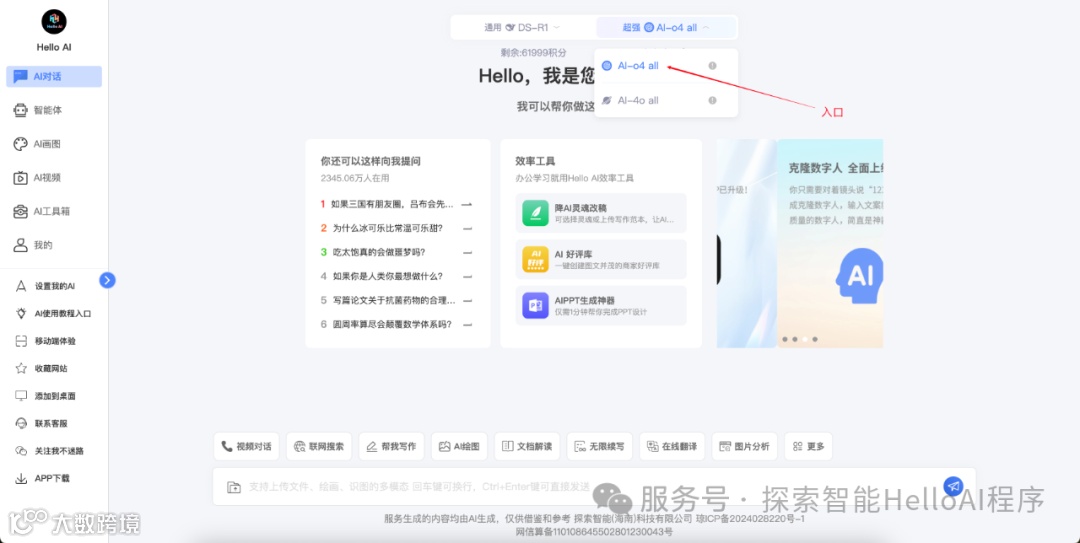Open the AI对话 sidebar item
The width and height of the screenshot is (1080, 543).
(54, 76)
